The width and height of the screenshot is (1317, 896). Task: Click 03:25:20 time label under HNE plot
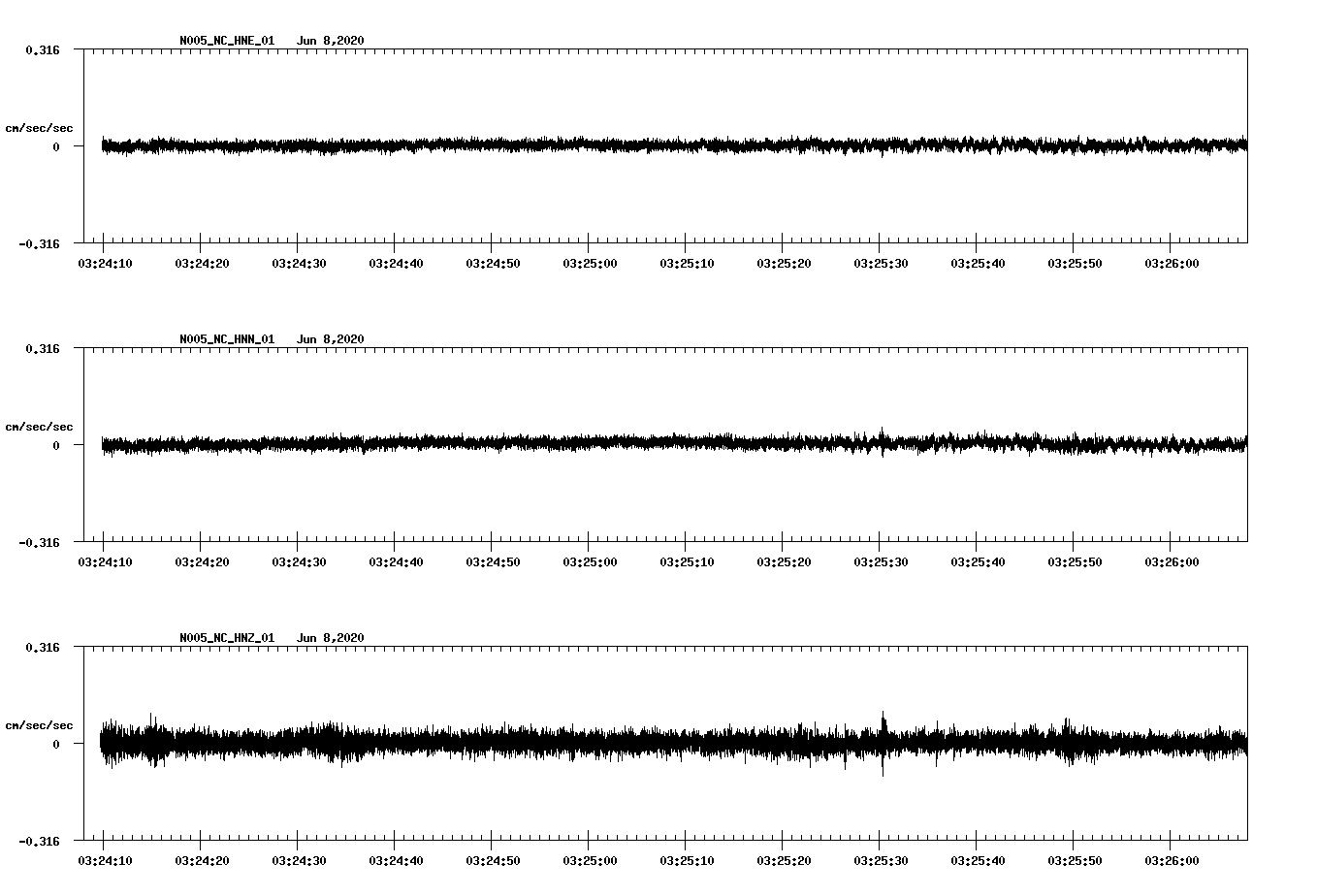coord(784,264)
